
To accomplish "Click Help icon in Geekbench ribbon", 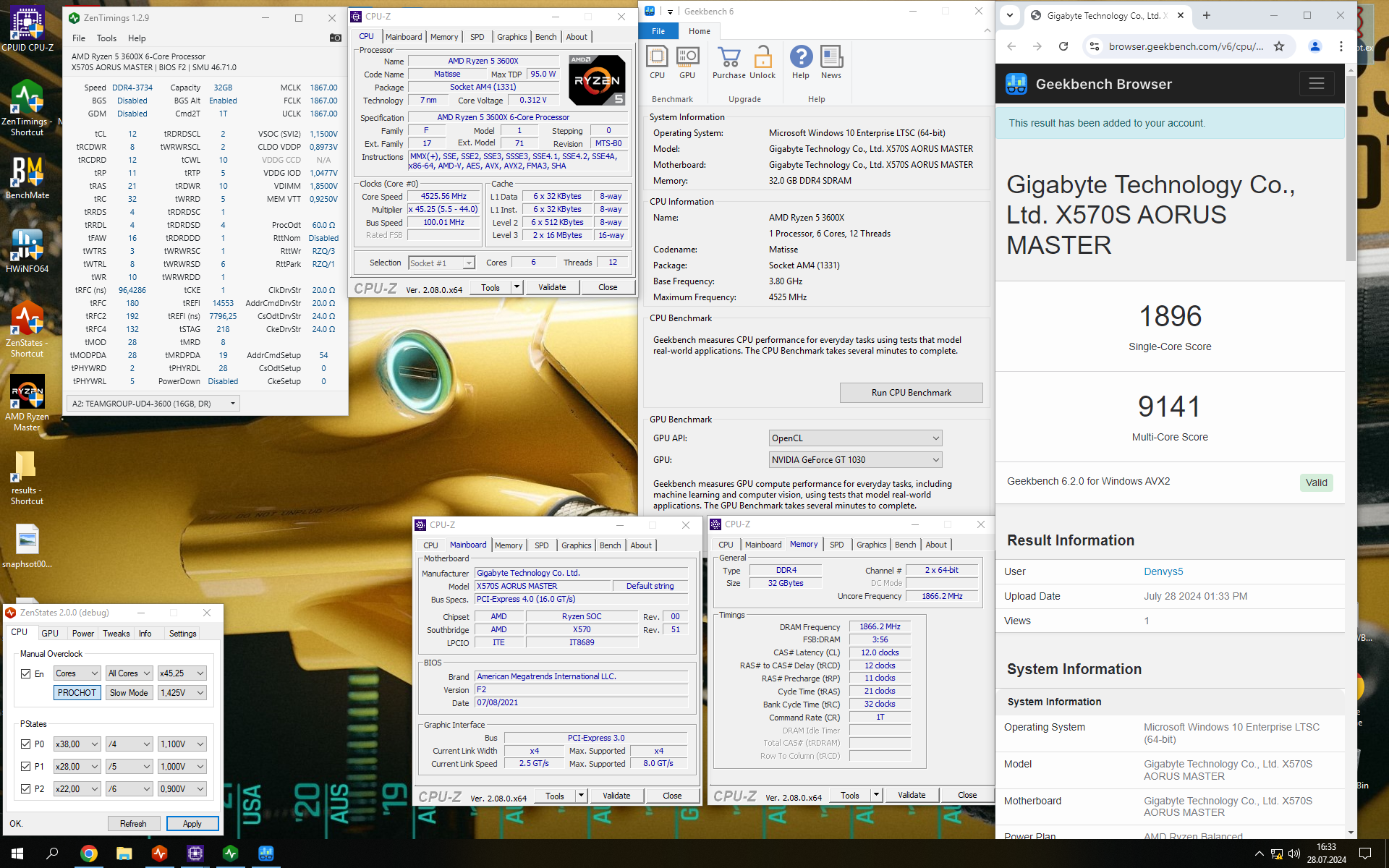I will (x=801, y=62).
